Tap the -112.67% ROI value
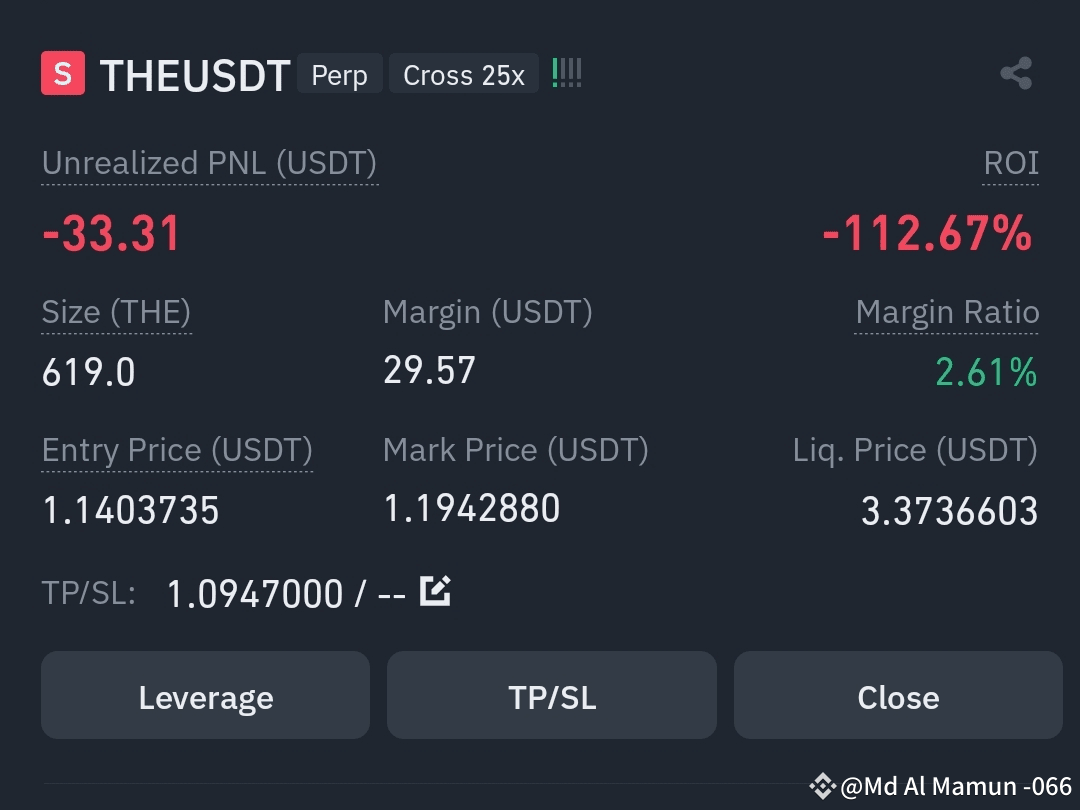The height and width of the screenshot is (810, 1080). 928,233
